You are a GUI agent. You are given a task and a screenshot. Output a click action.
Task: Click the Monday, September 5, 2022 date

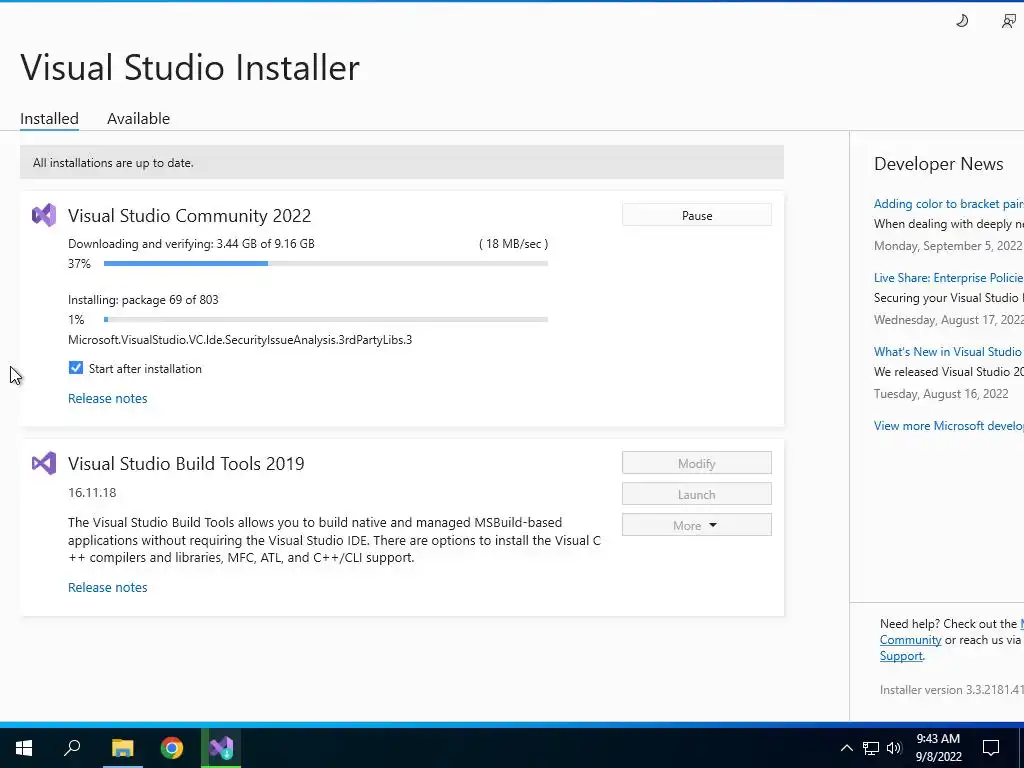tap(948, 246)
